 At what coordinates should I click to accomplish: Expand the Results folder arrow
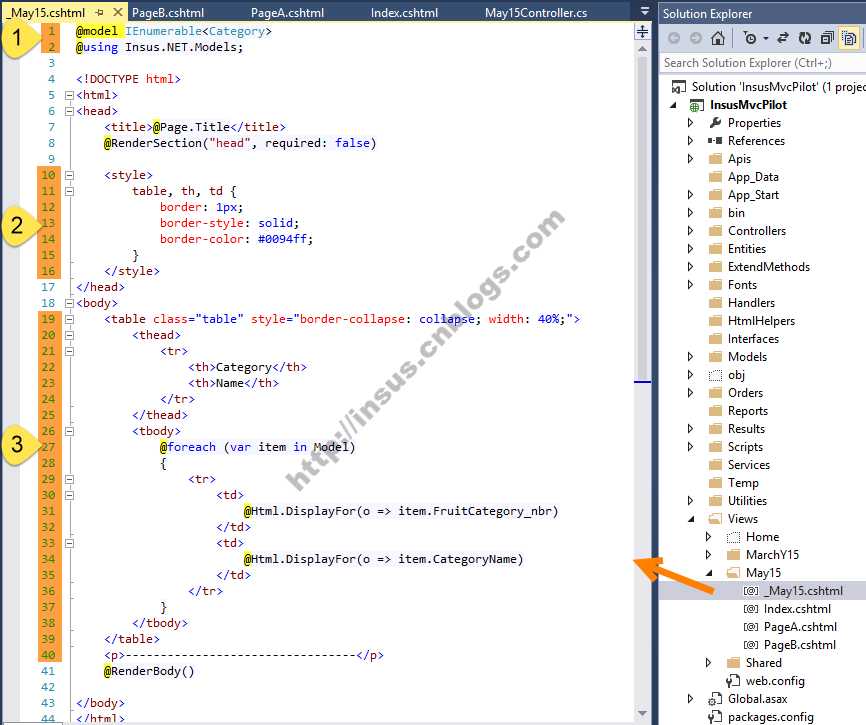[x=690, y=428]
